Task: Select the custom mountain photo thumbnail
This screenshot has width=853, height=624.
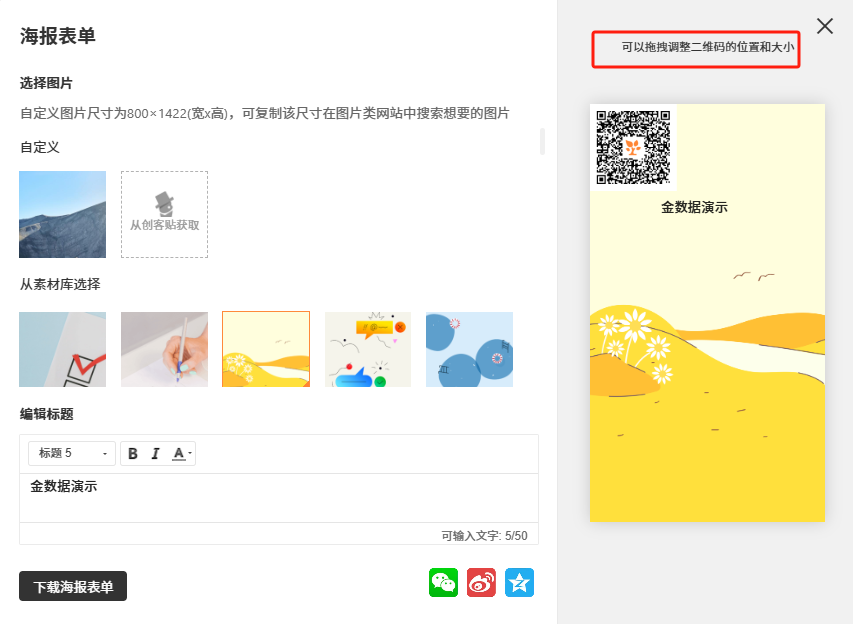Action: click(x=63, y=214)
